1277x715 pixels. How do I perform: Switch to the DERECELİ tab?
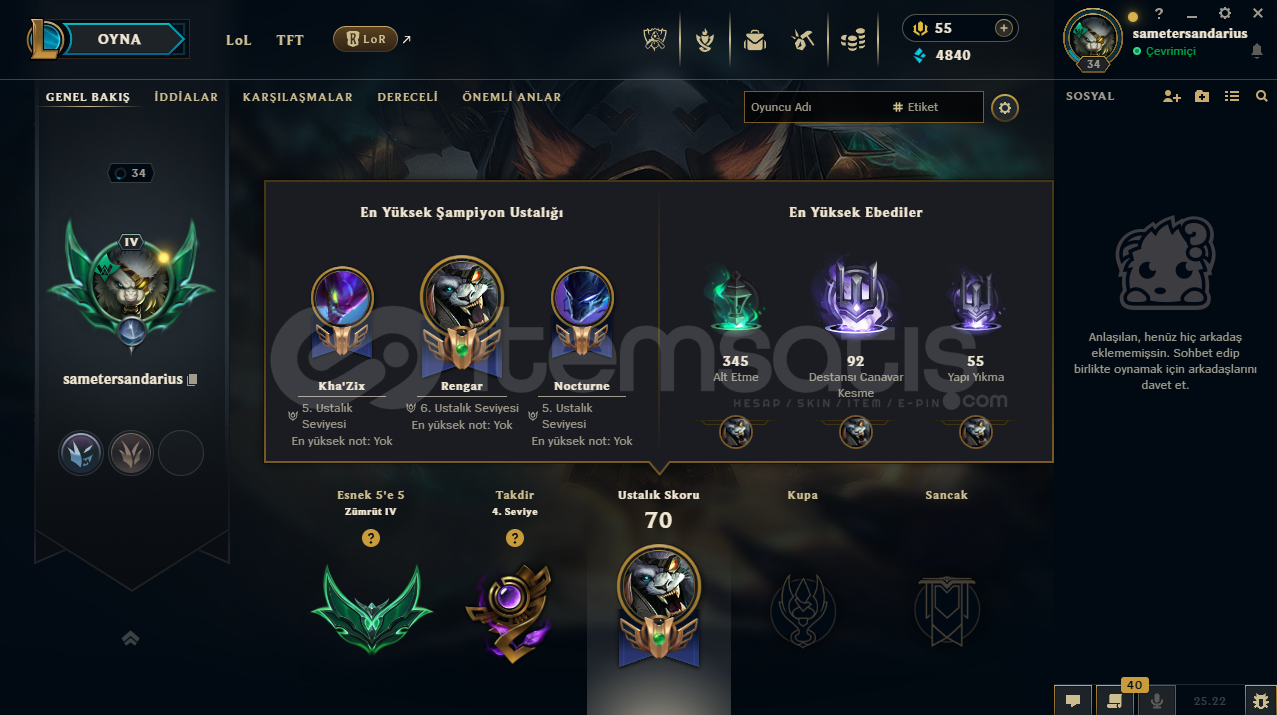coord(408,97)
